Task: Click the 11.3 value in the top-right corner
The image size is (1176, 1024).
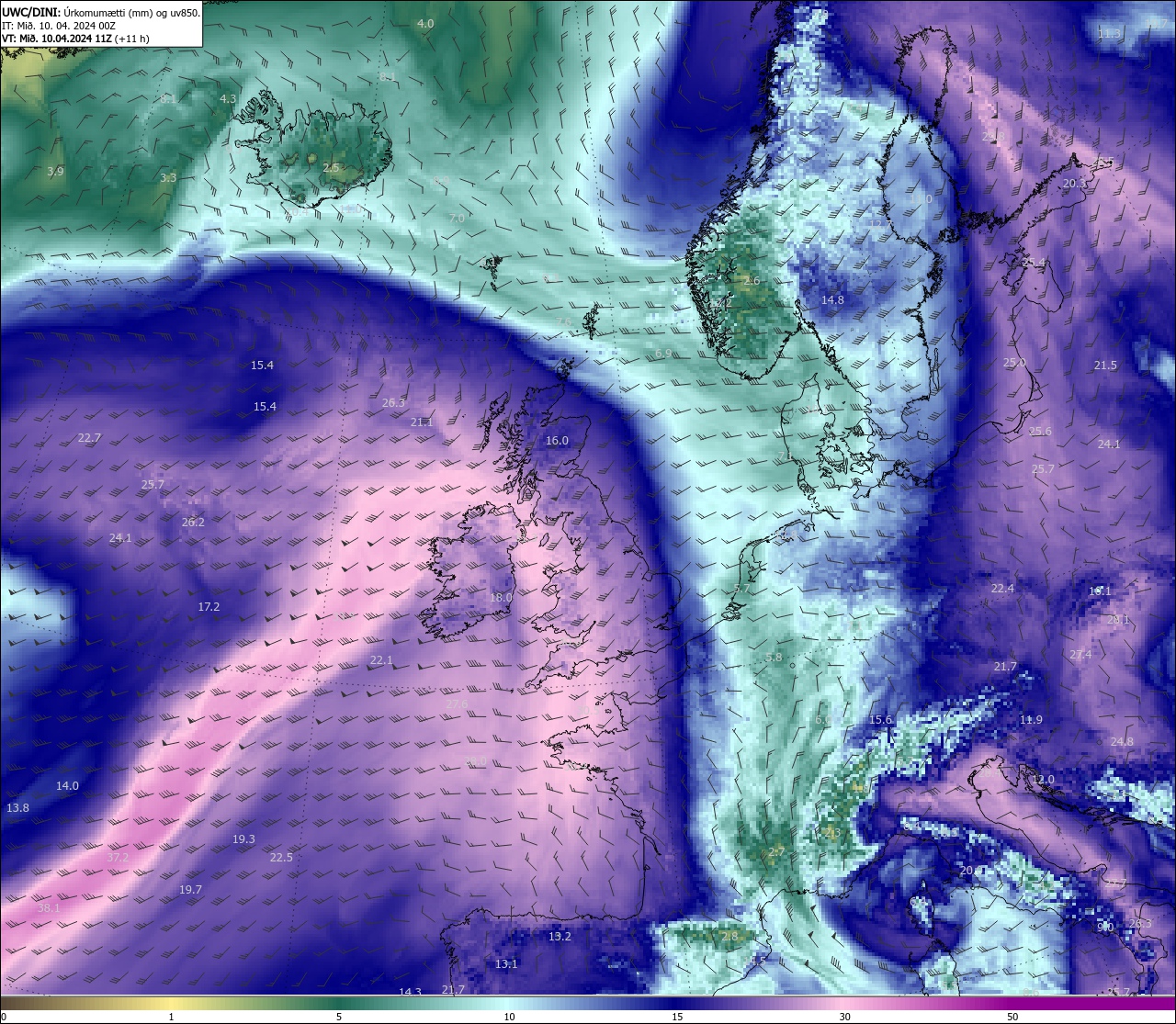Action: (x=1110, y=34)
